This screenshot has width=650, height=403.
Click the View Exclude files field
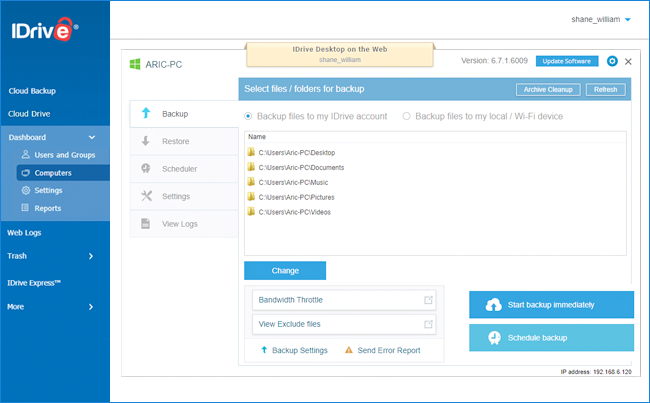344,324
